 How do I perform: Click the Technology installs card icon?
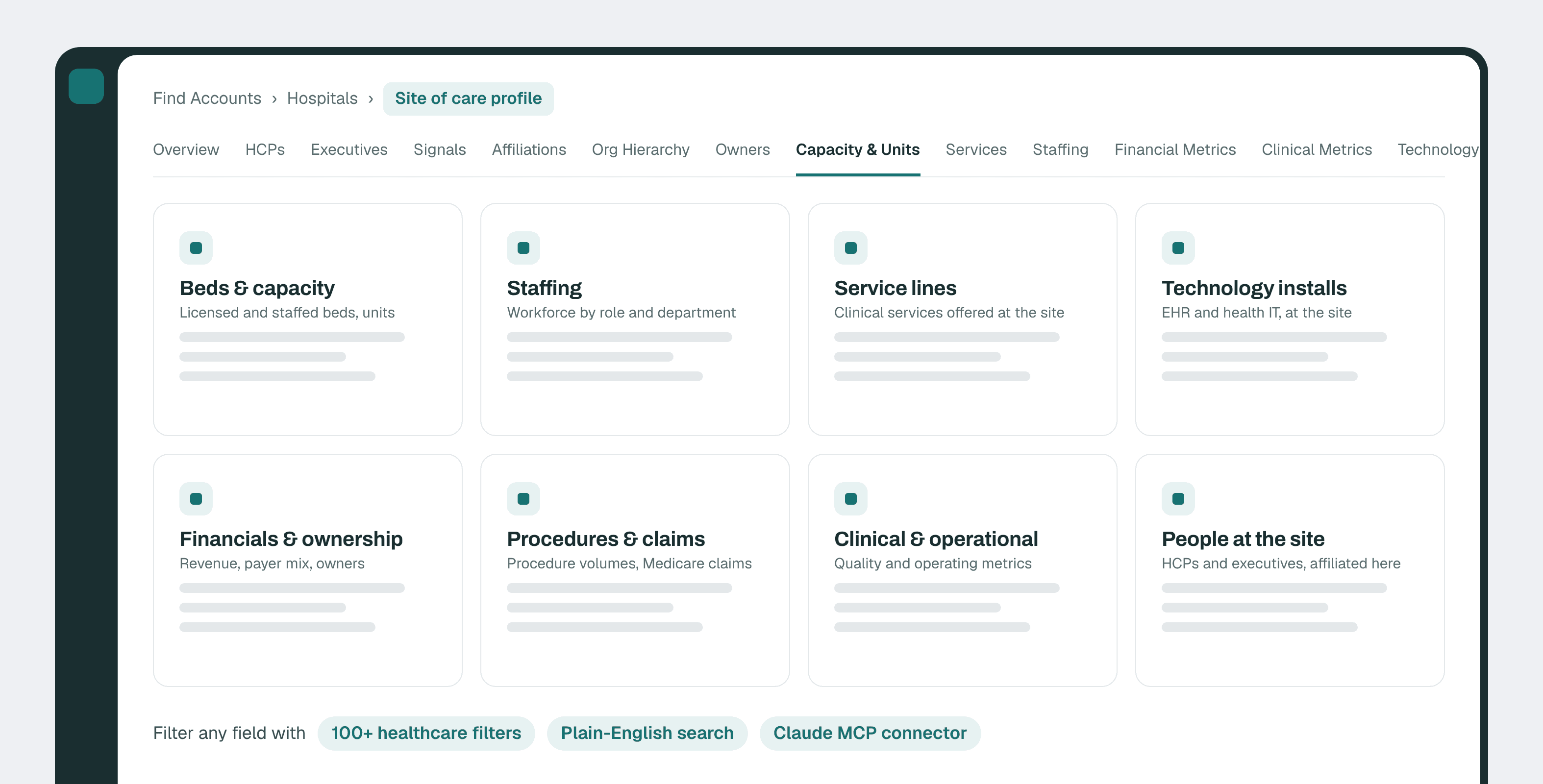(1178, 248)
